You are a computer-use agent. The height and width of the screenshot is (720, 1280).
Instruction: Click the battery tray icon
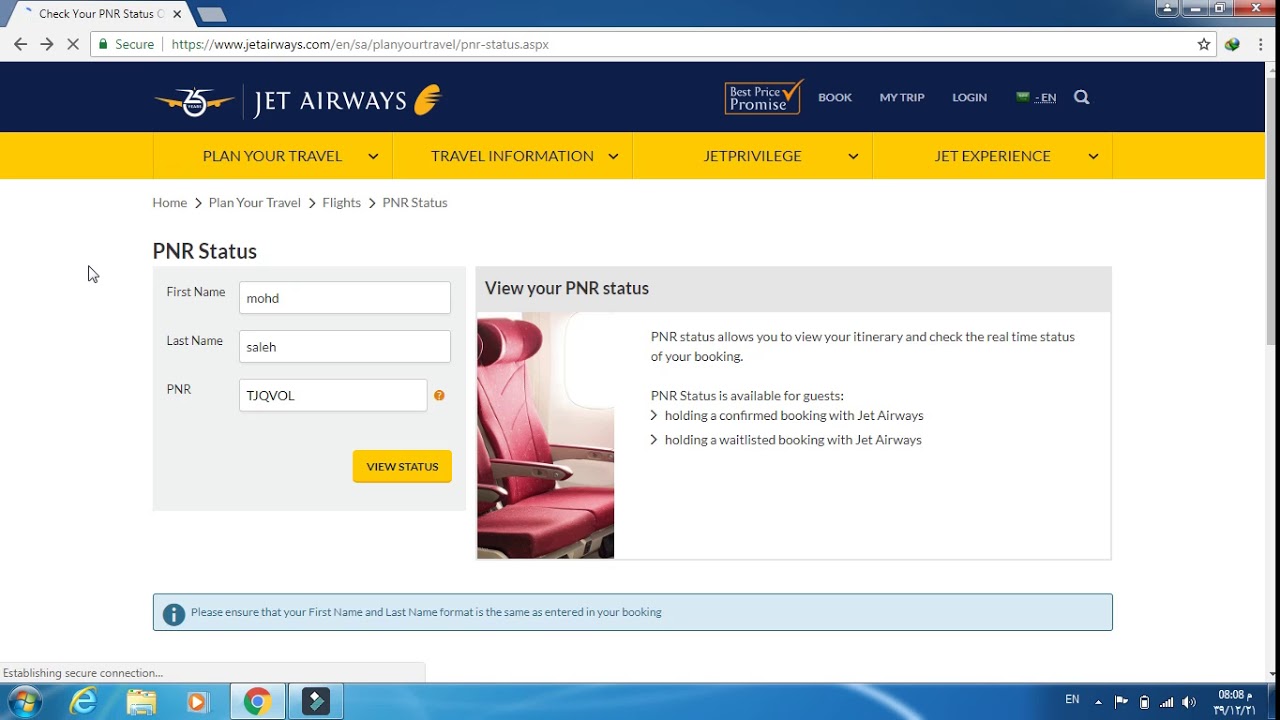click(x=1144, y=702)
